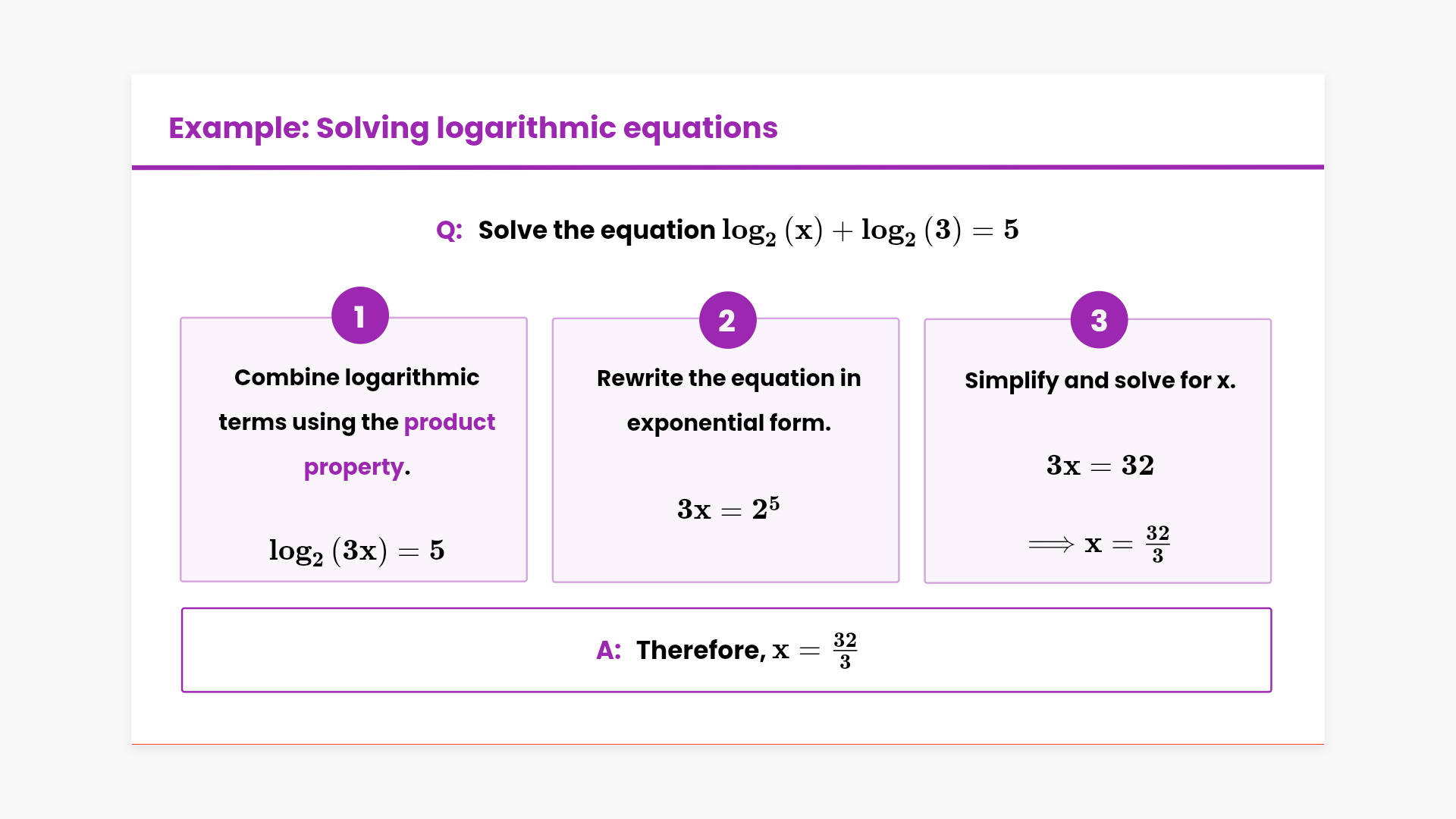Click the step 2 numbered circle
The width and height of the screenshot is (1456, 819).
pyautogui.click(x=727, y=320)
